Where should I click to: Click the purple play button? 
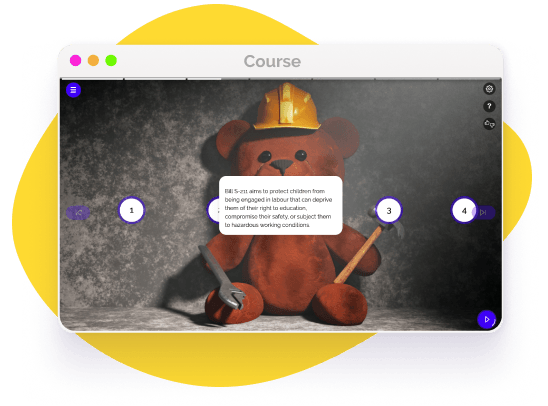[x=486, y=319]
